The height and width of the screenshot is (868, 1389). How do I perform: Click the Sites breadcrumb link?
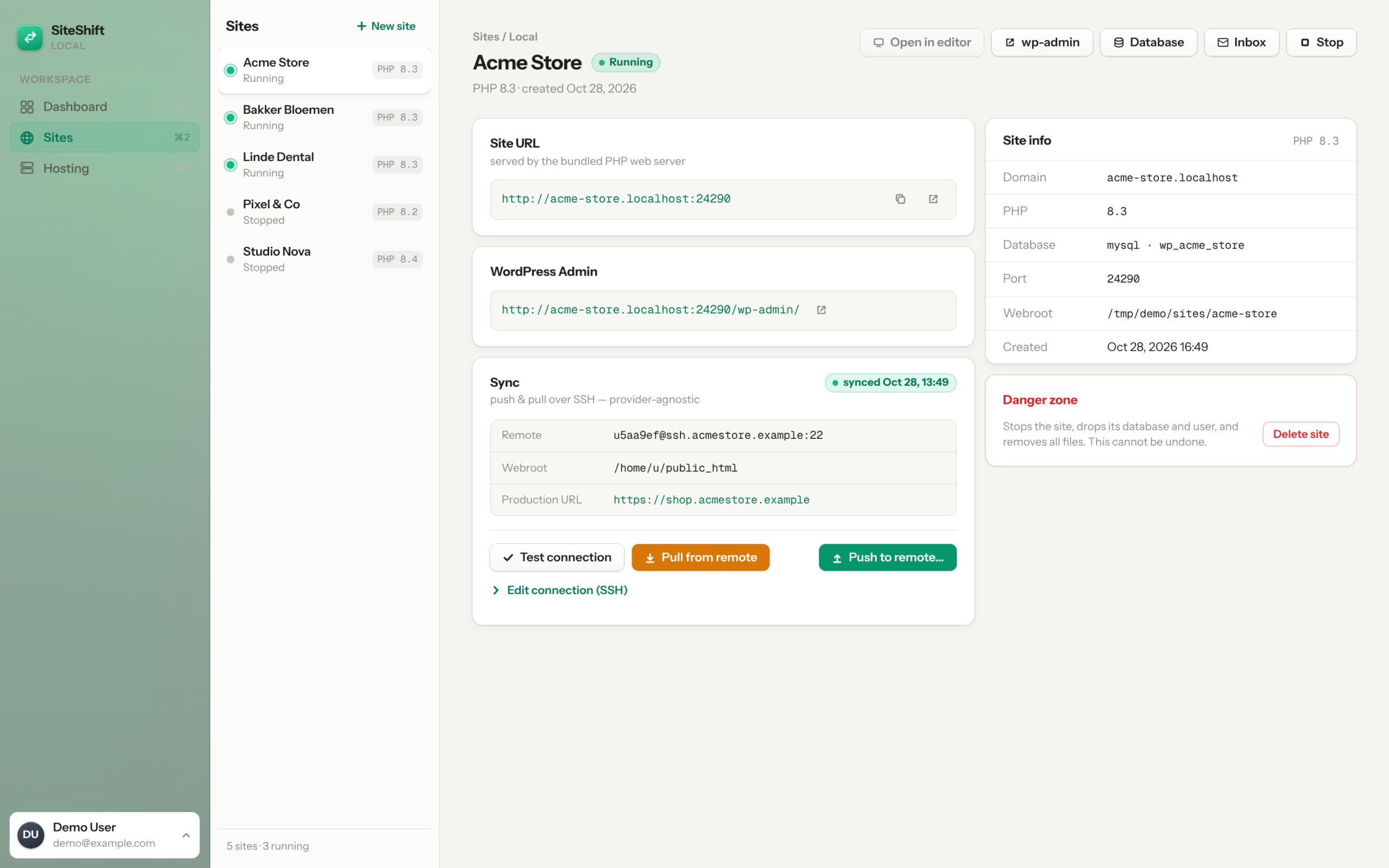coord(486,37)
